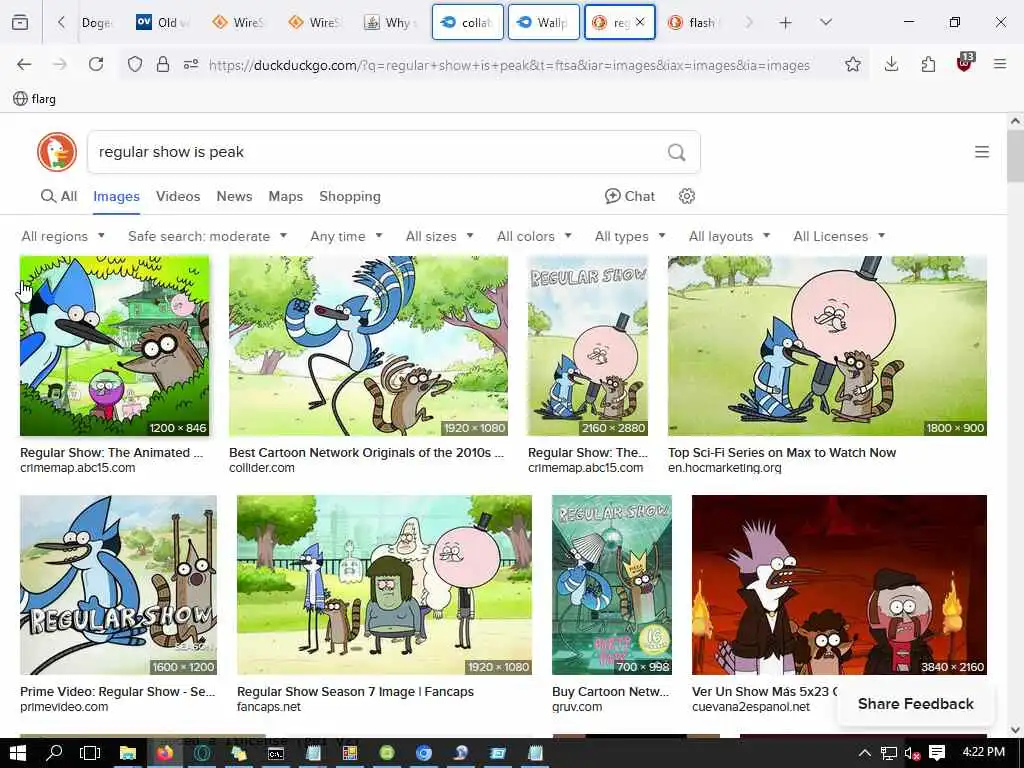Go back using the browser back arrow
The image size is (1024, 768).
(24, 64)
